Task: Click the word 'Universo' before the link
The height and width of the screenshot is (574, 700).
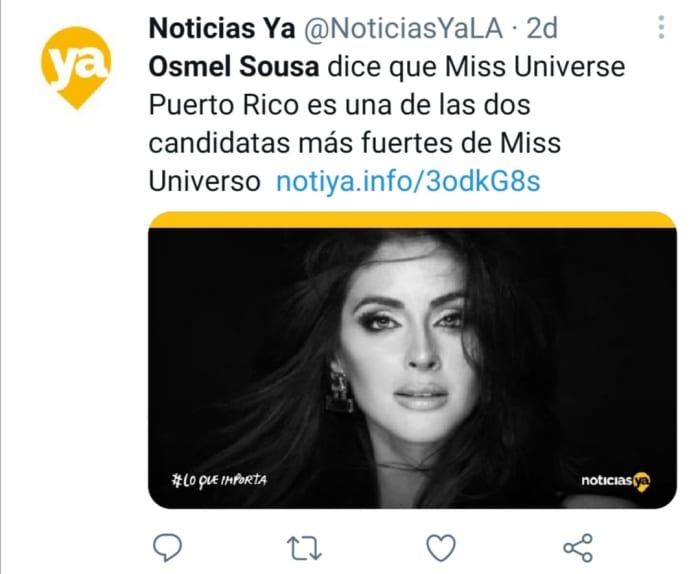Action: 204,182
